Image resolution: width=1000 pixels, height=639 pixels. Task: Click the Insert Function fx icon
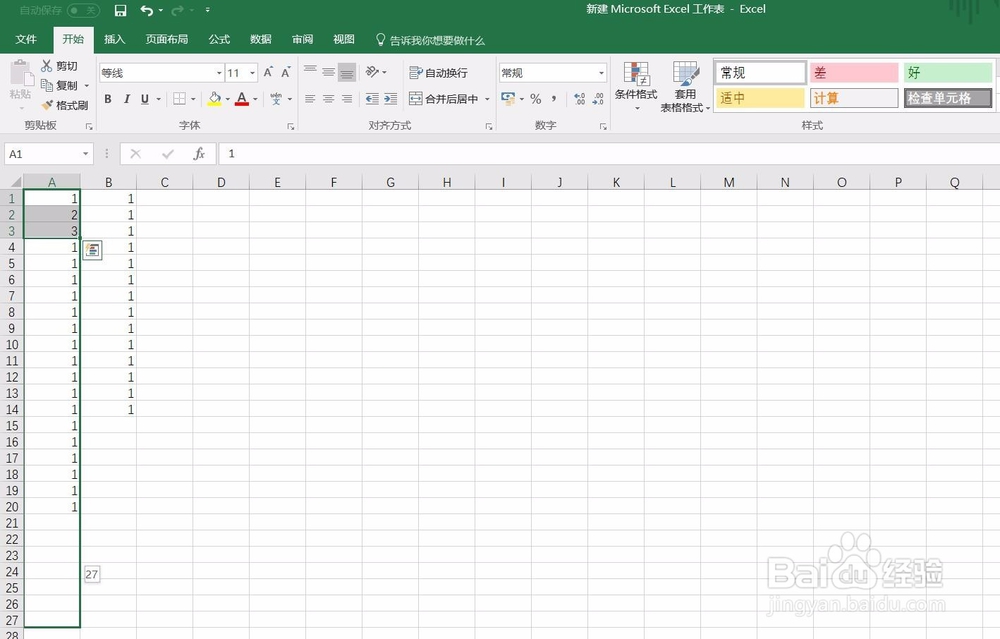click(x=199, y=154)
